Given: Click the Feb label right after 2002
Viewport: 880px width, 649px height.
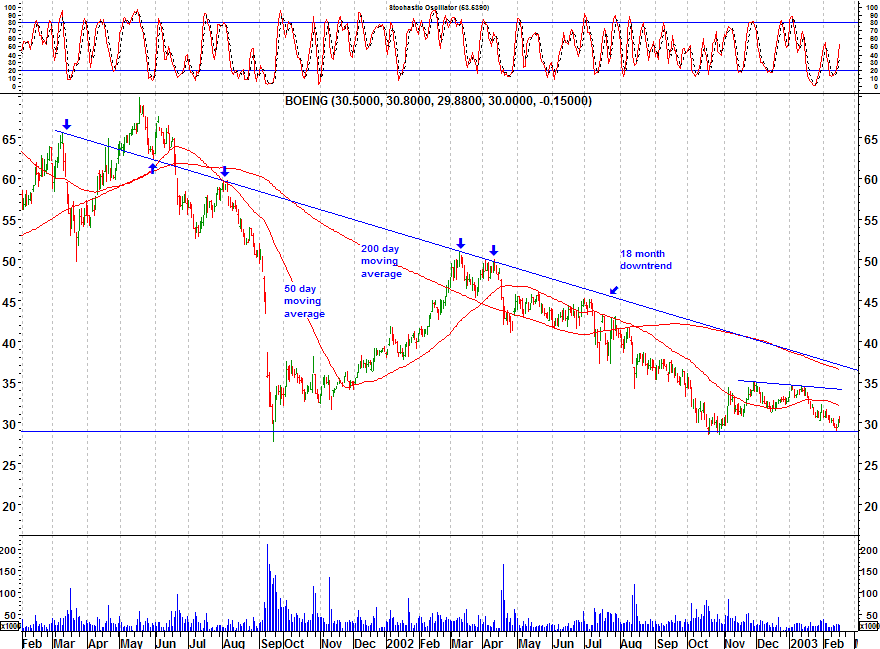Looking at the screenshot, I should pos(430,643).
